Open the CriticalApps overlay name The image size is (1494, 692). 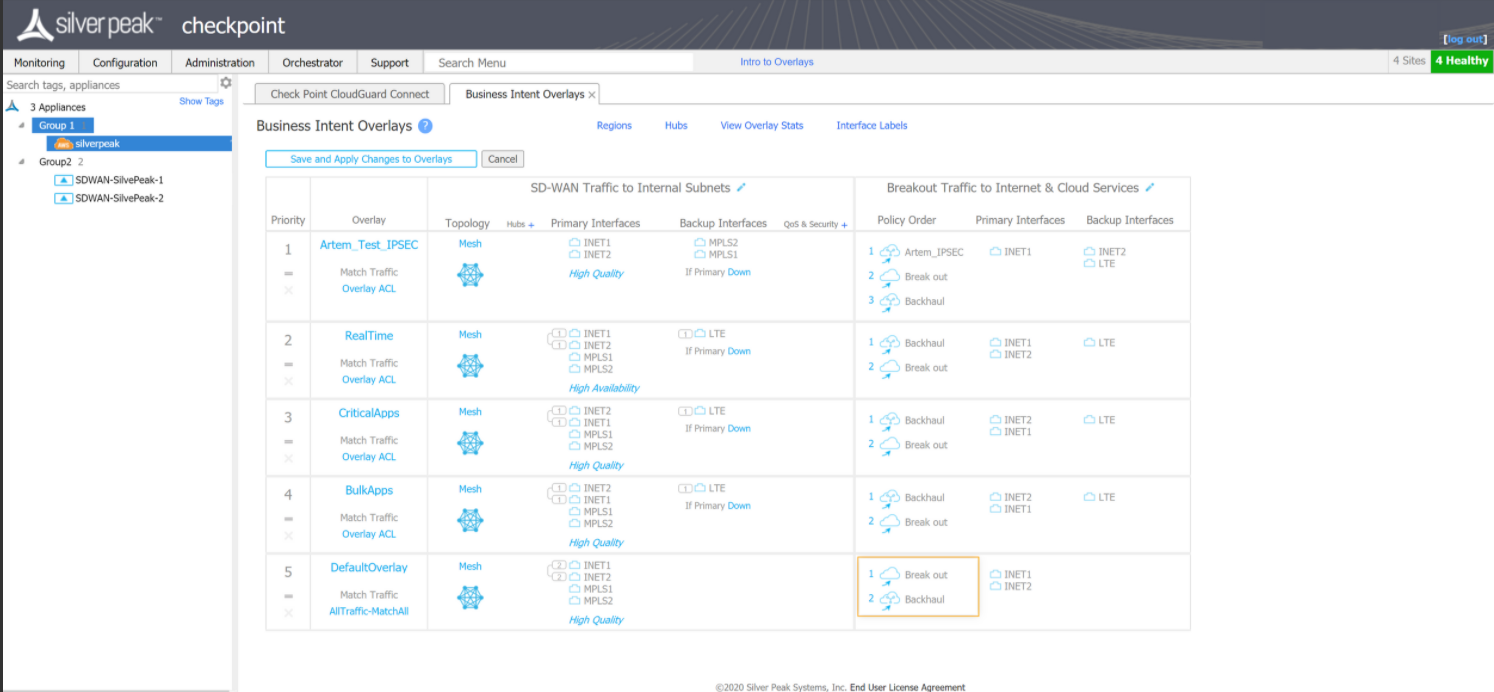[x=369, y=413]
